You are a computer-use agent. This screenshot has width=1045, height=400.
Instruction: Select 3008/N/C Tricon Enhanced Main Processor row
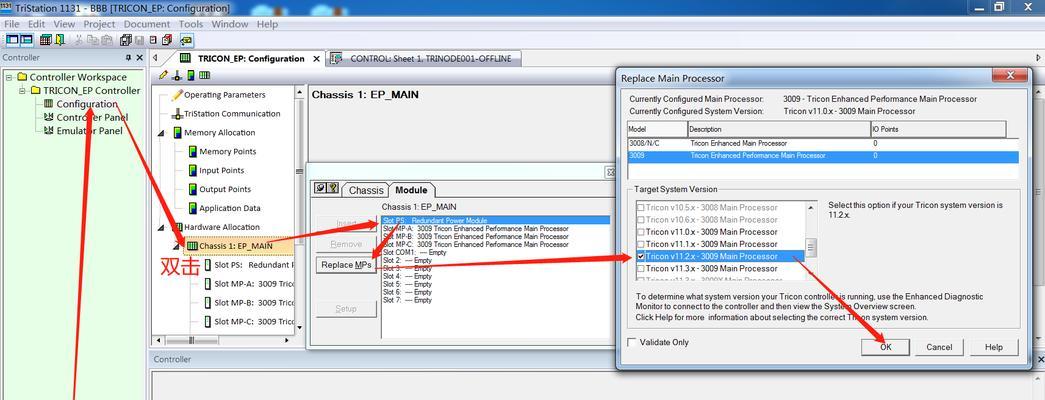point(823,143)
